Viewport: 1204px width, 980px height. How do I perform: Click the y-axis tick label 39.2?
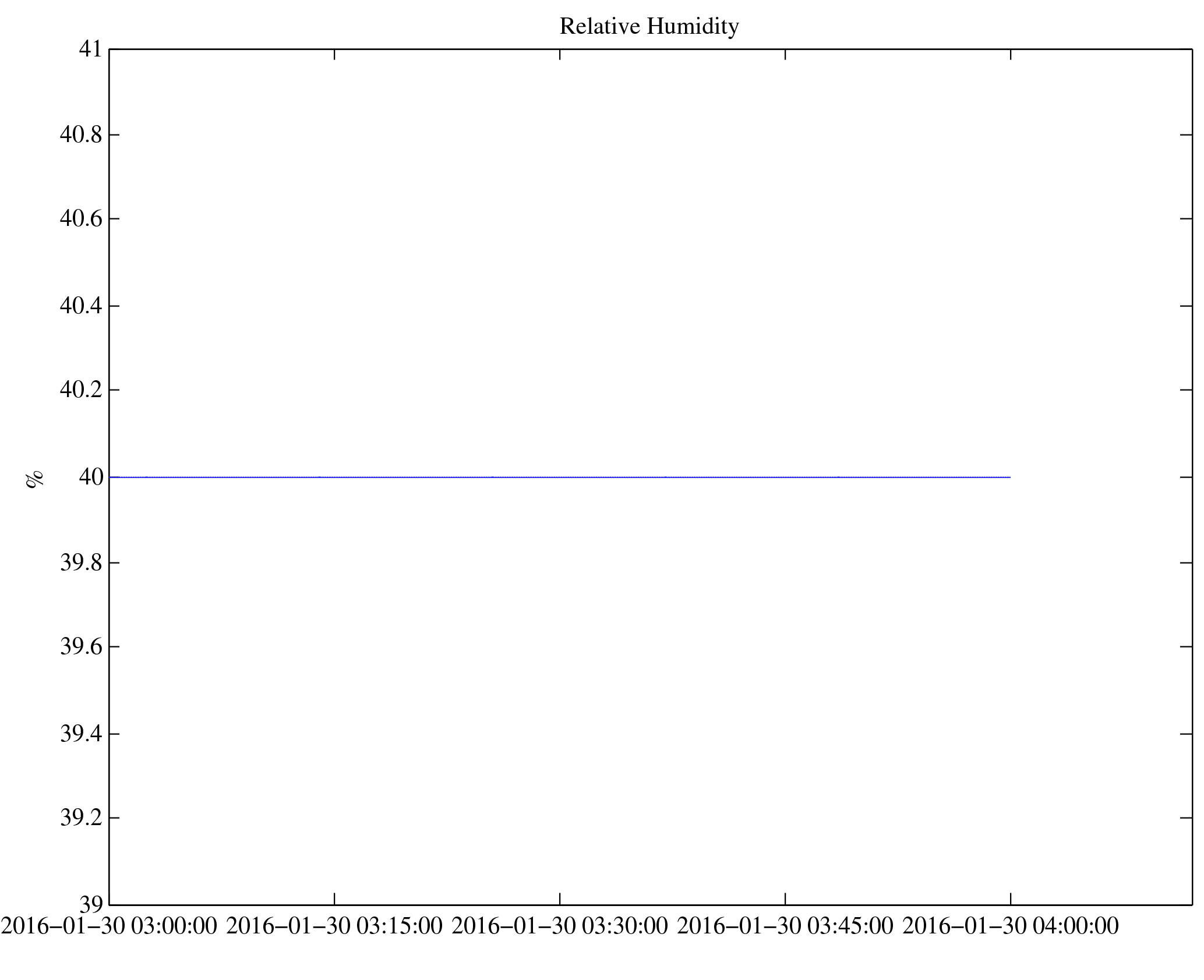(81, 818)
